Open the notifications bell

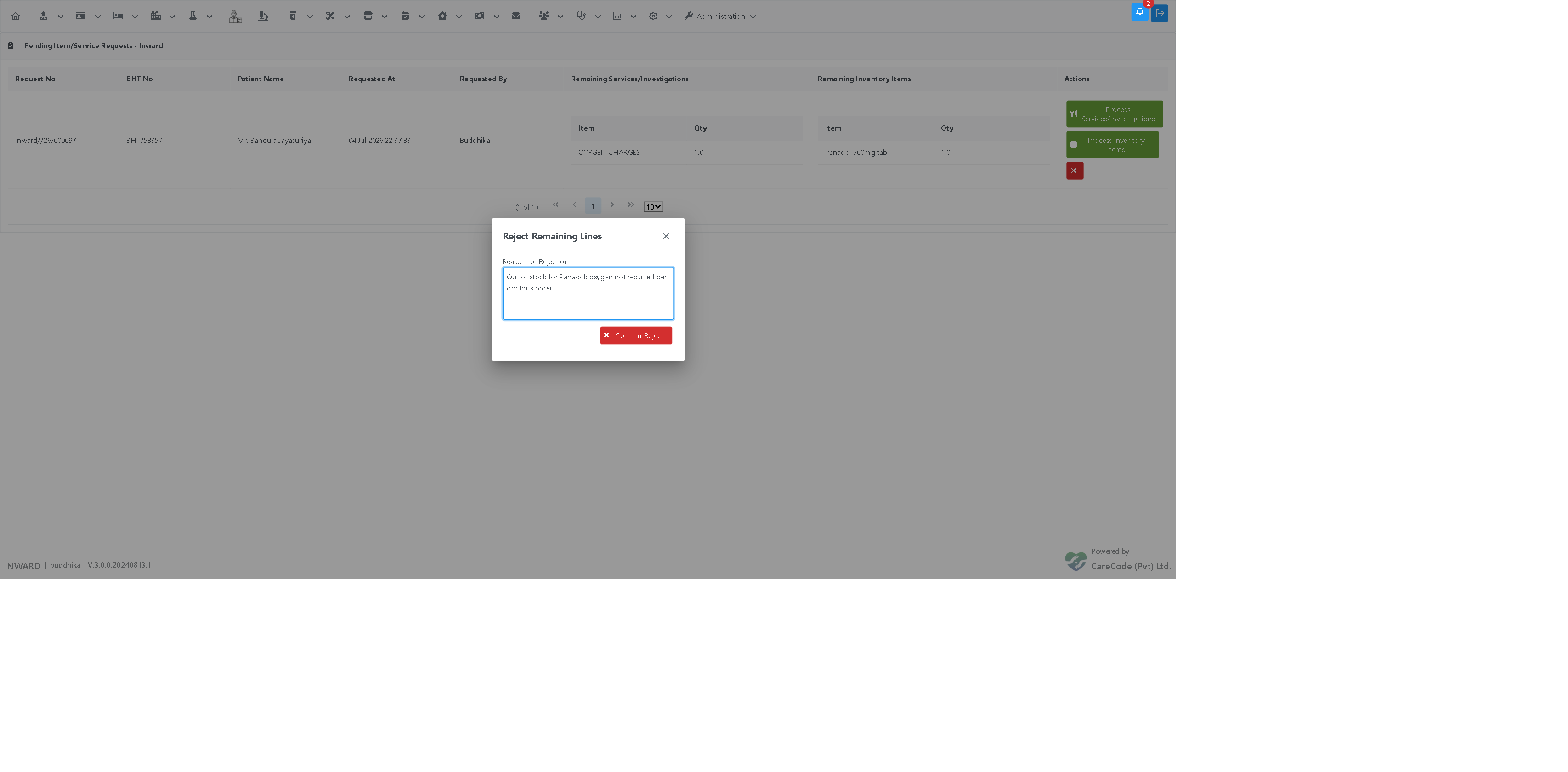[1139, 12]
